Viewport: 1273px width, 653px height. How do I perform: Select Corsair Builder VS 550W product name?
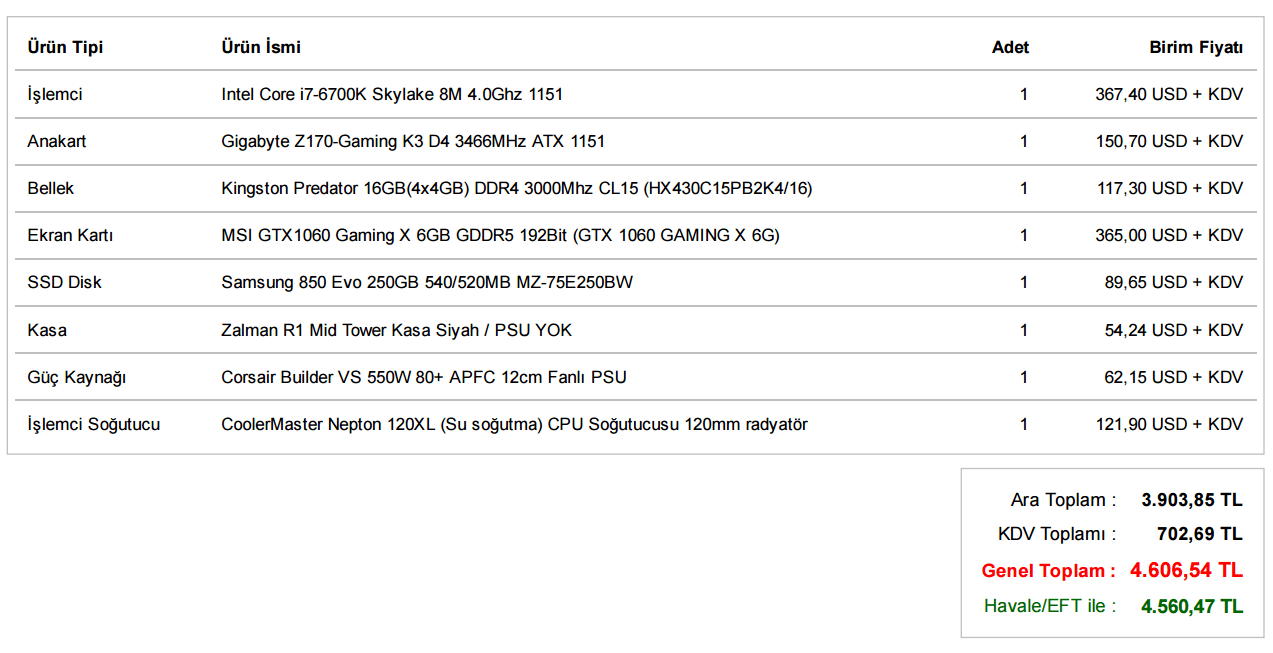click(424, 377)
